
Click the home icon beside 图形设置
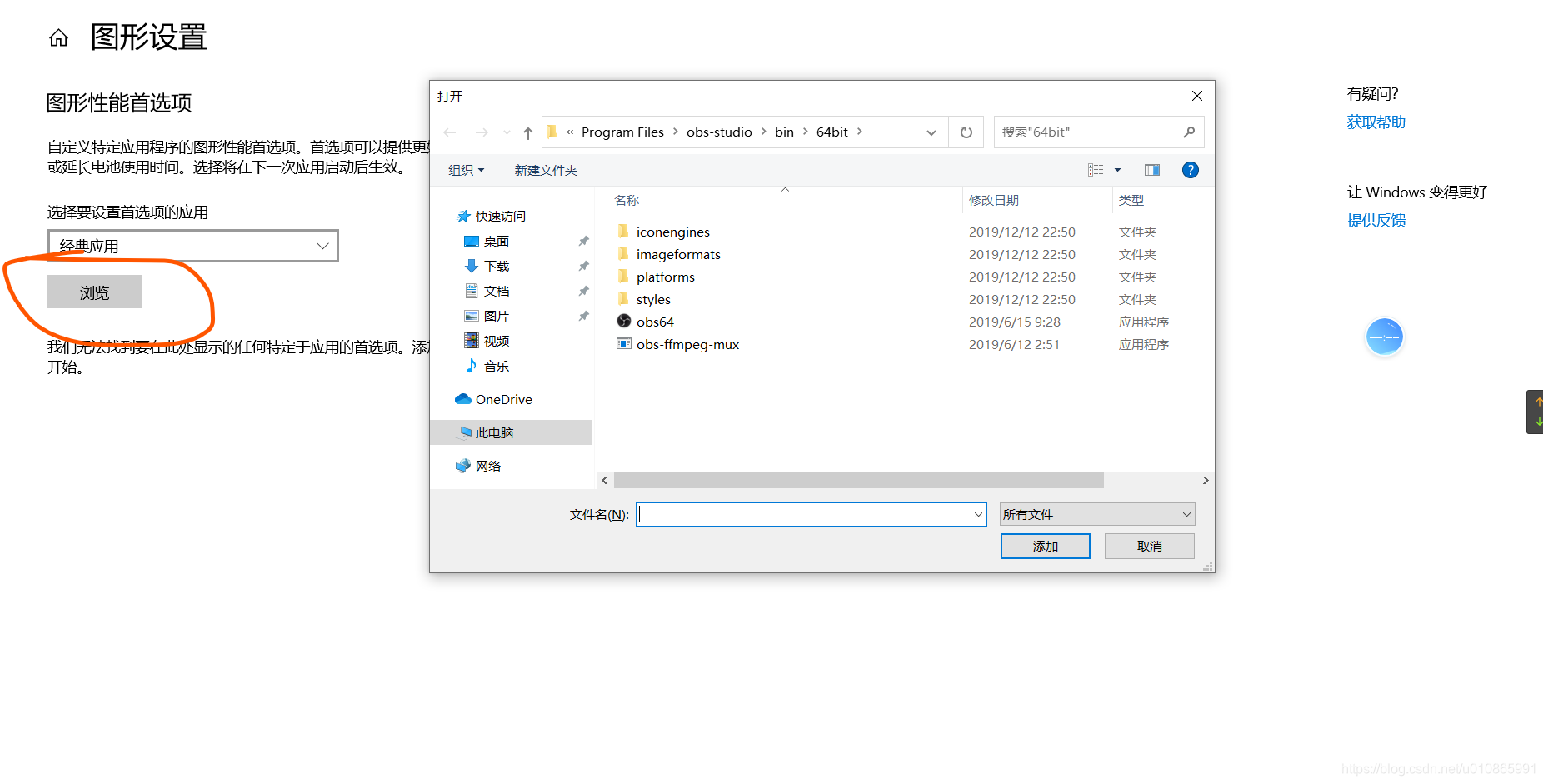[x=58, y=37]
